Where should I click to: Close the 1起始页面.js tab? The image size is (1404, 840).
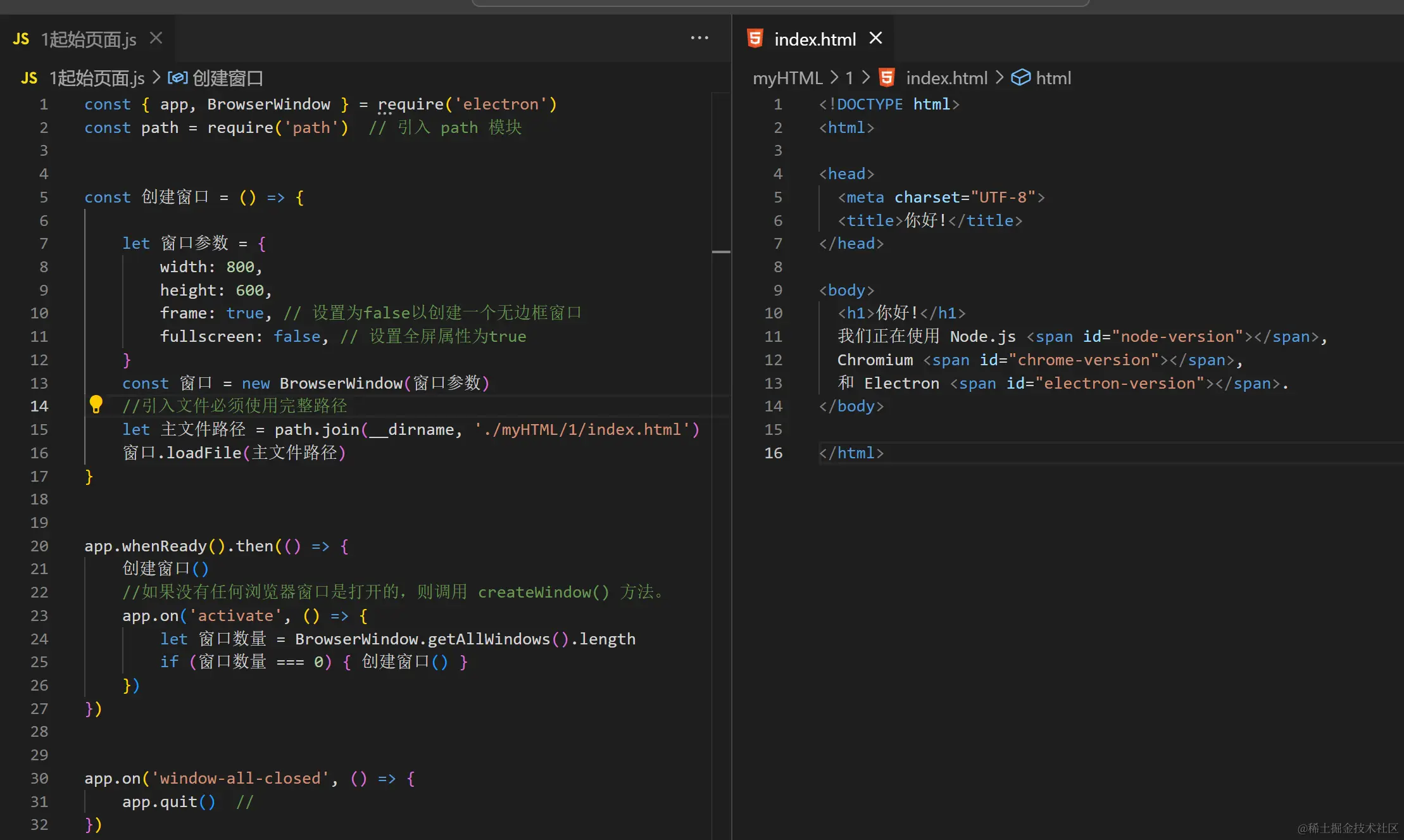156,39
